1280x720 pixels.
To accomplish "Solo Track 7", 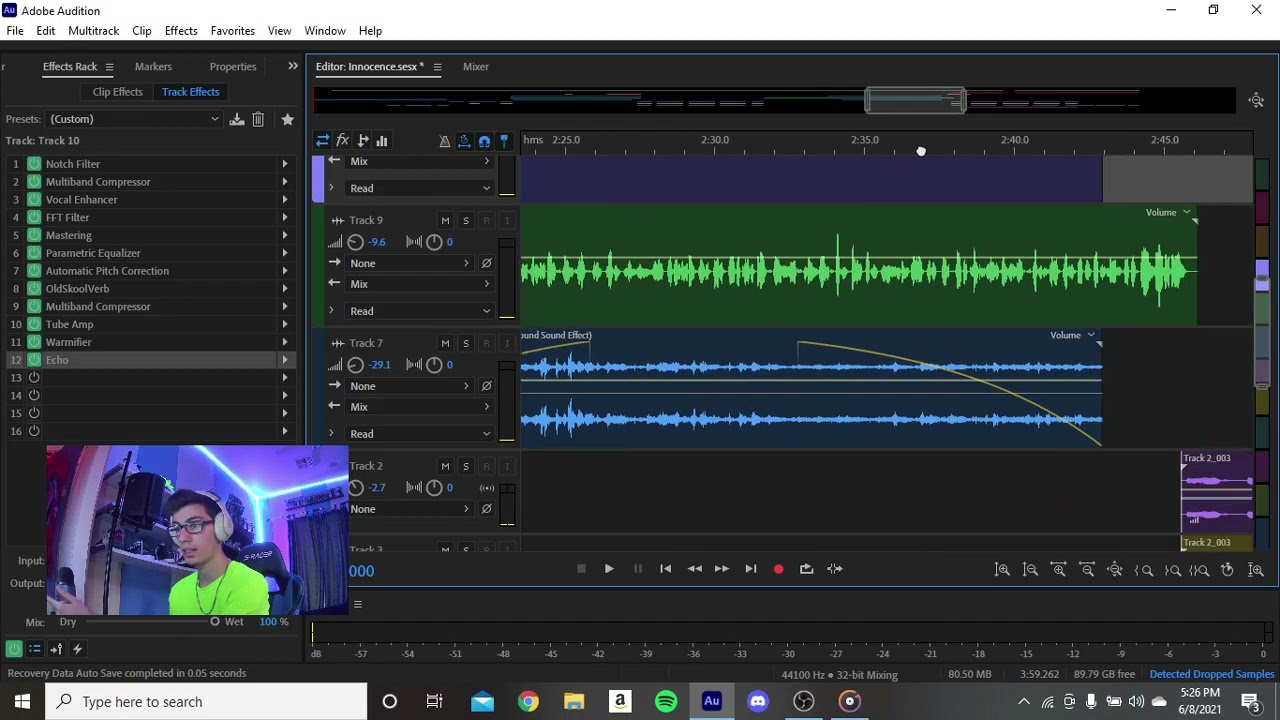I will point(465,343).
